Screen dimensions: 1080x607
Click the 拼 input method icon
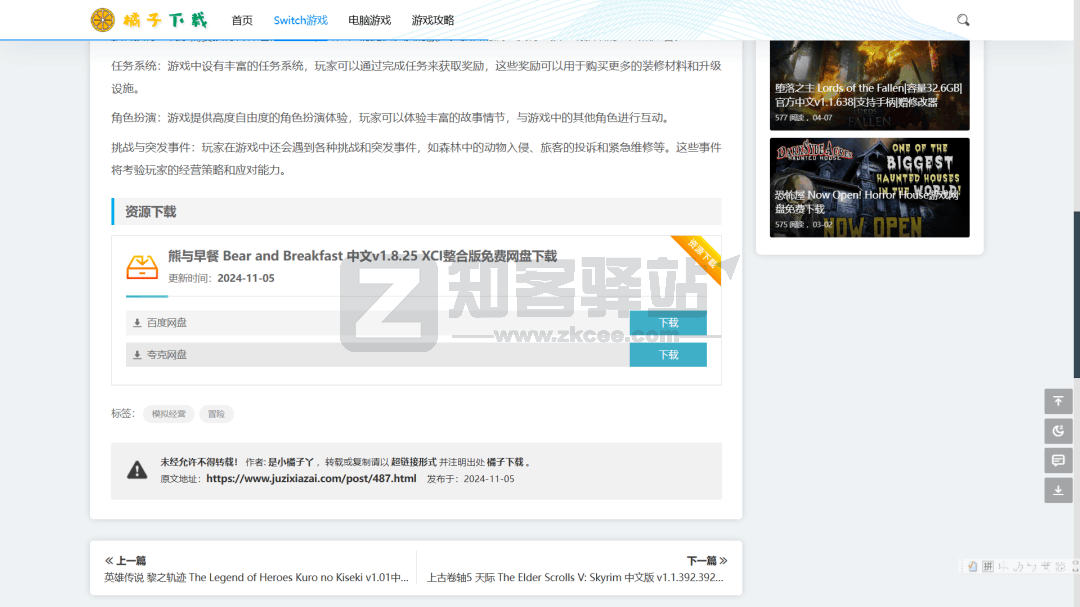[x=988, y=567]
